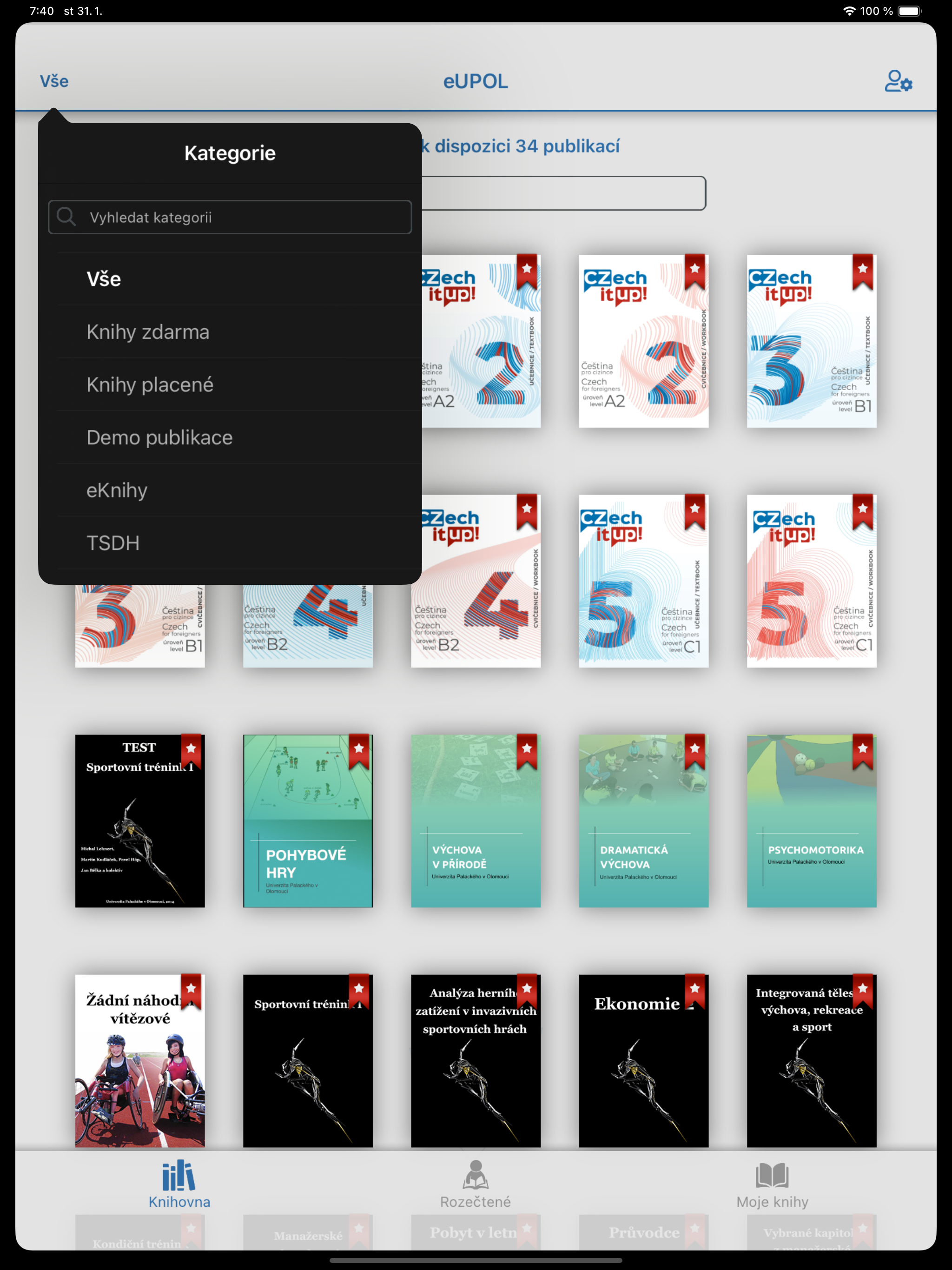Screen dimensions: 952x1270
Task: Open Czech it up 3 B1 textbook cover
Action: tap(811, 341)
